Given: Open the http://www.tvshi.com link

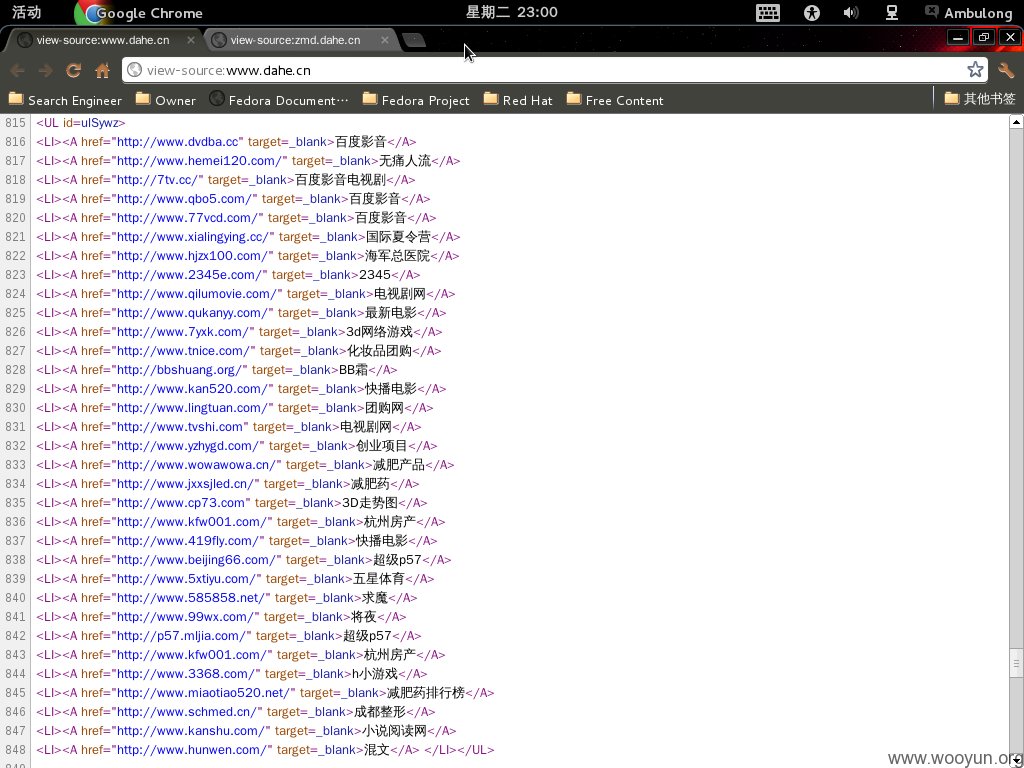Looking at the screenshot, I should click(180, 426).
